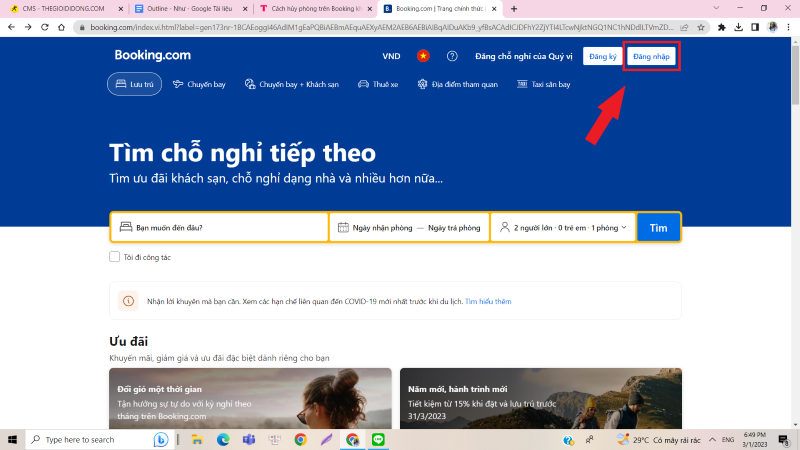This screenshot has height=450, width=800.
Task: Click the address bar URL
Action: 382,27
